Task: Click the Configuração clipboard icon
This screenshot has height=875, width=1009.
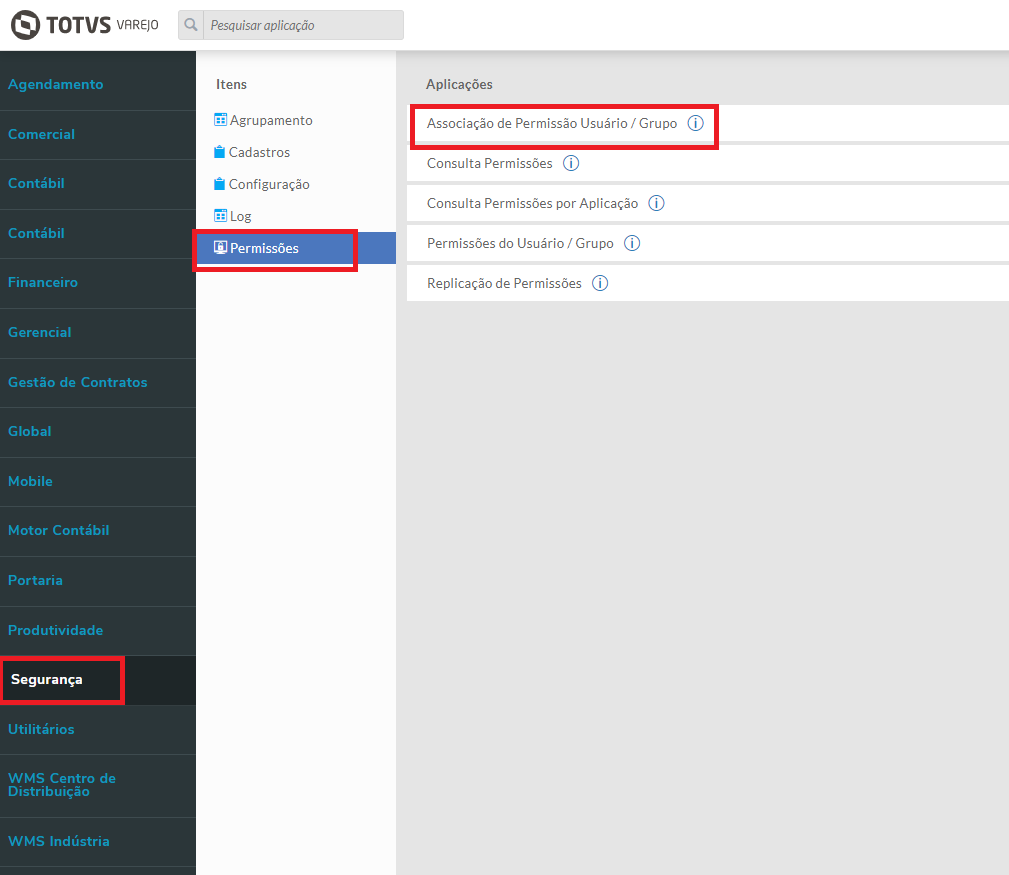Action: coord(219,184)
